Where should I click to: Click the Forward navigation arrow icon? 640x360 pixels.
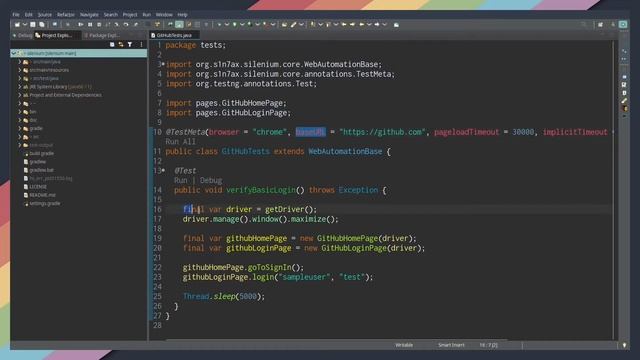[377, 24]
